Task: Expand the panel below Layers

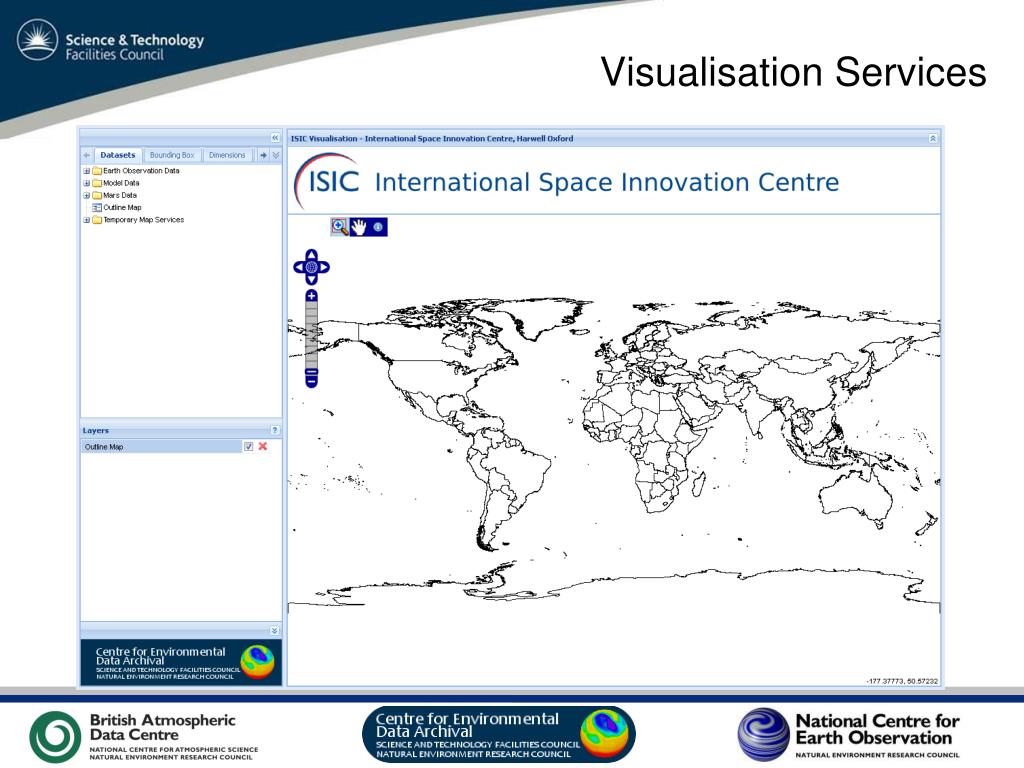Action: (274, 630)
